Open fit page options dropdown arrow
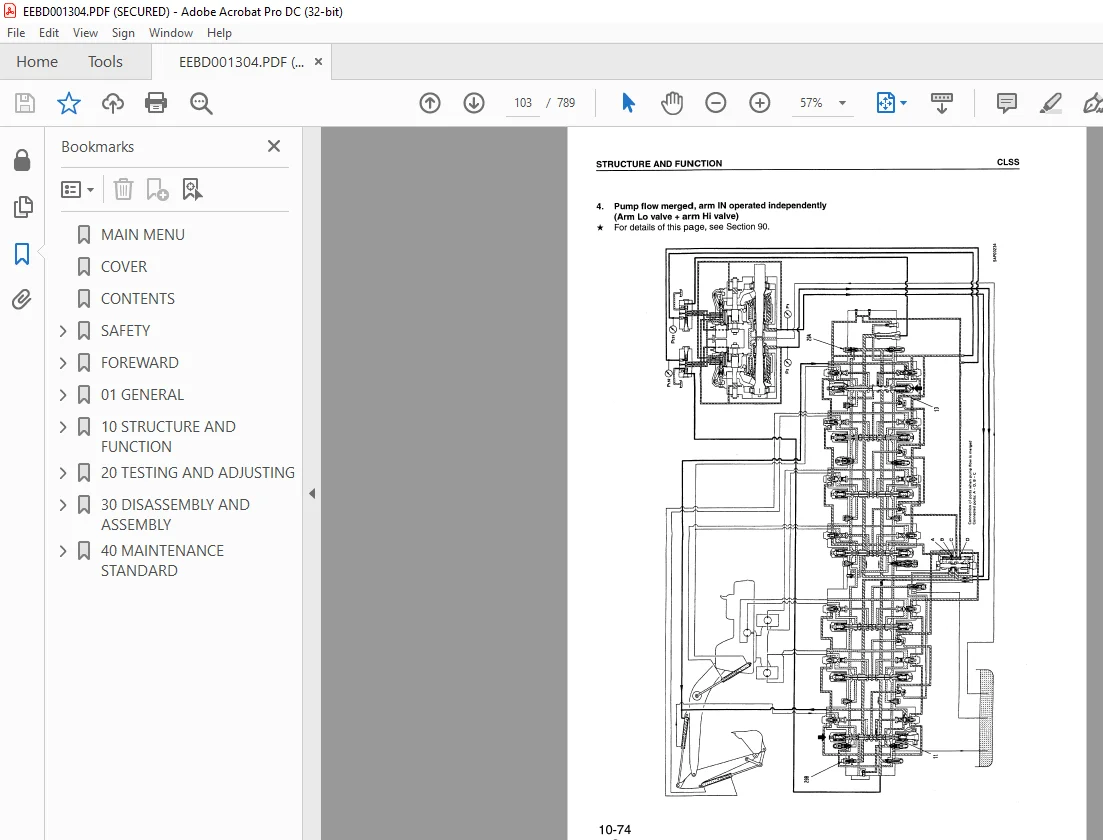The height and width of the screenshot is (840, 1103). (x=904, y=103)
